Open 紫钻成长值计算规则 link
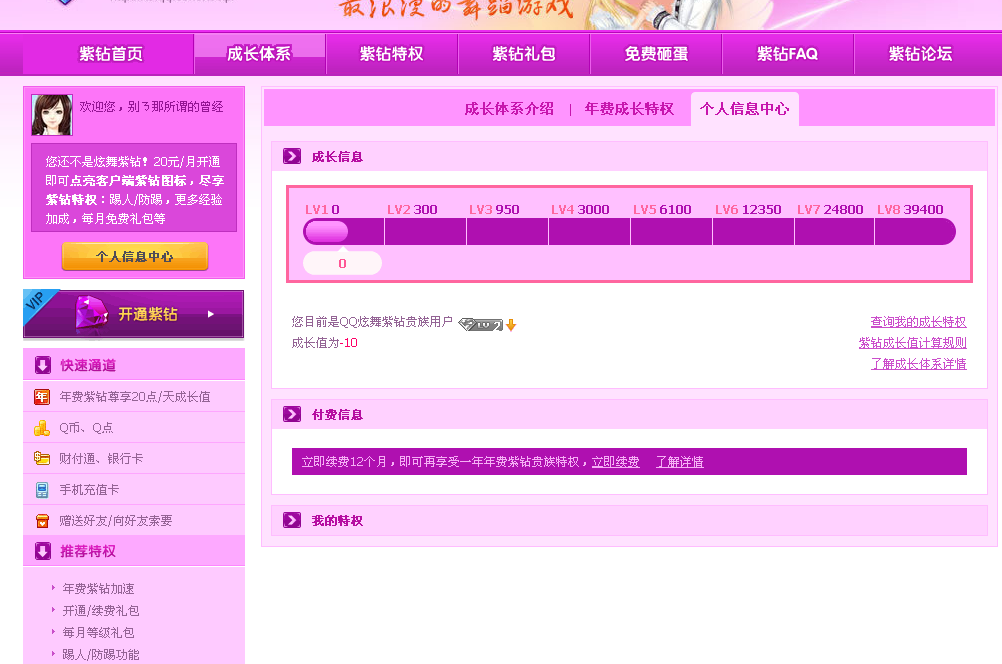The image size is (1002, 664). 913,343
